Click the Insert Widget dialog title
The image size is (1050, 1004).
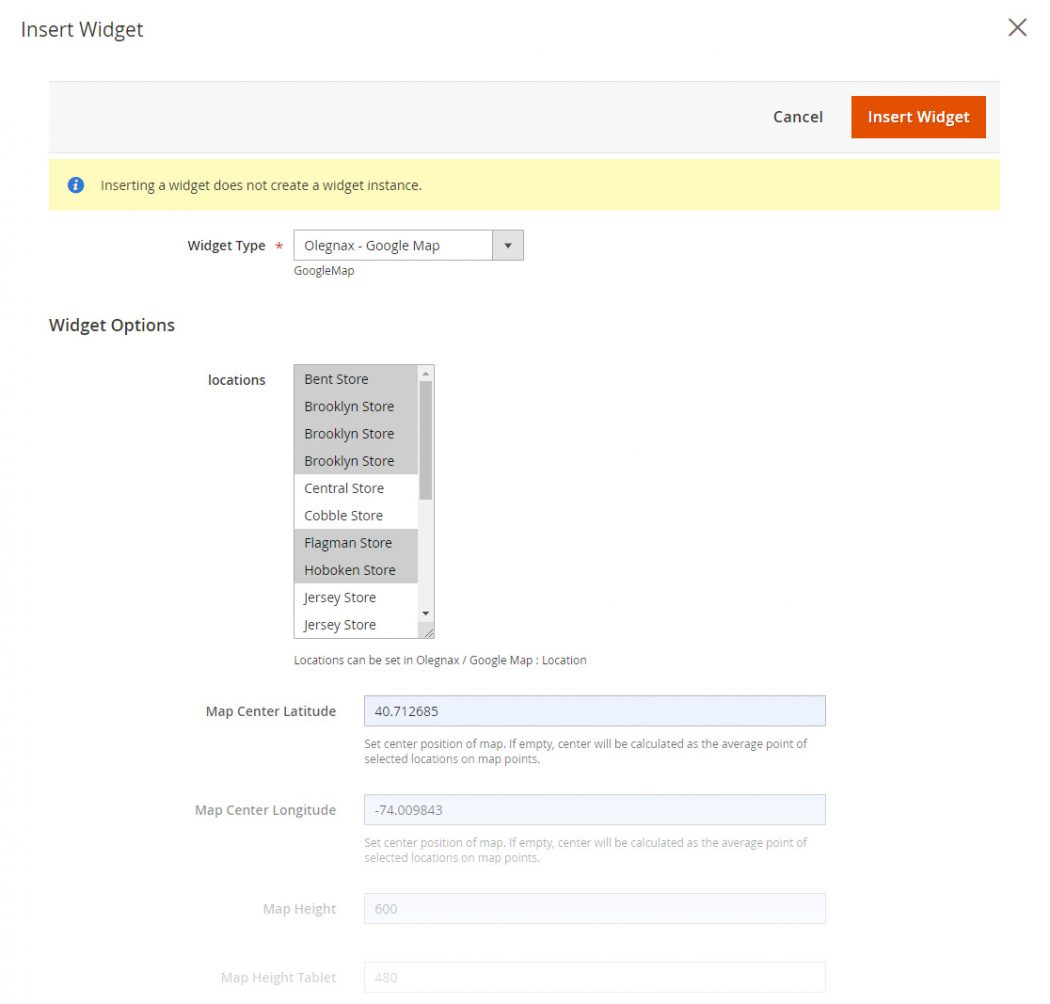[81, 29]
